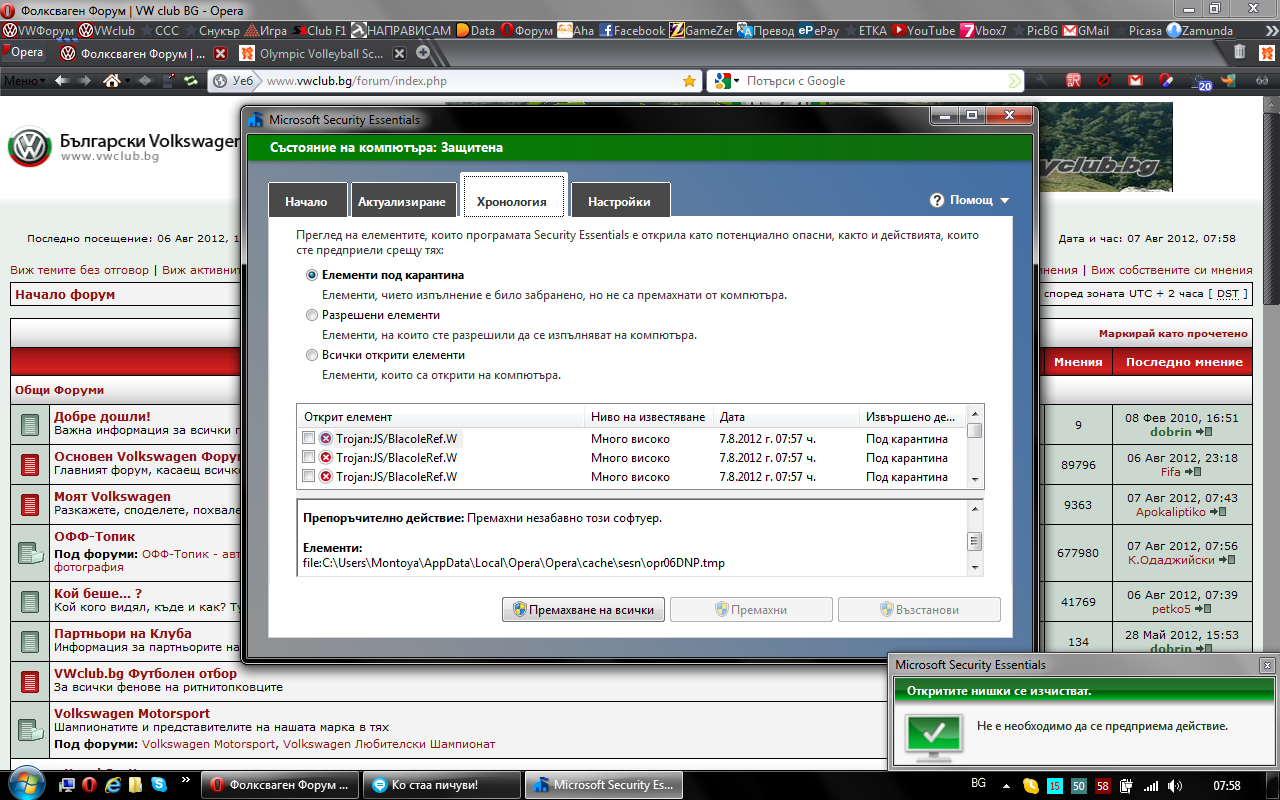Open Partners Партньори на Клуба link
Viewport: 1280px width, 800px height.
[x=122, y=633]
